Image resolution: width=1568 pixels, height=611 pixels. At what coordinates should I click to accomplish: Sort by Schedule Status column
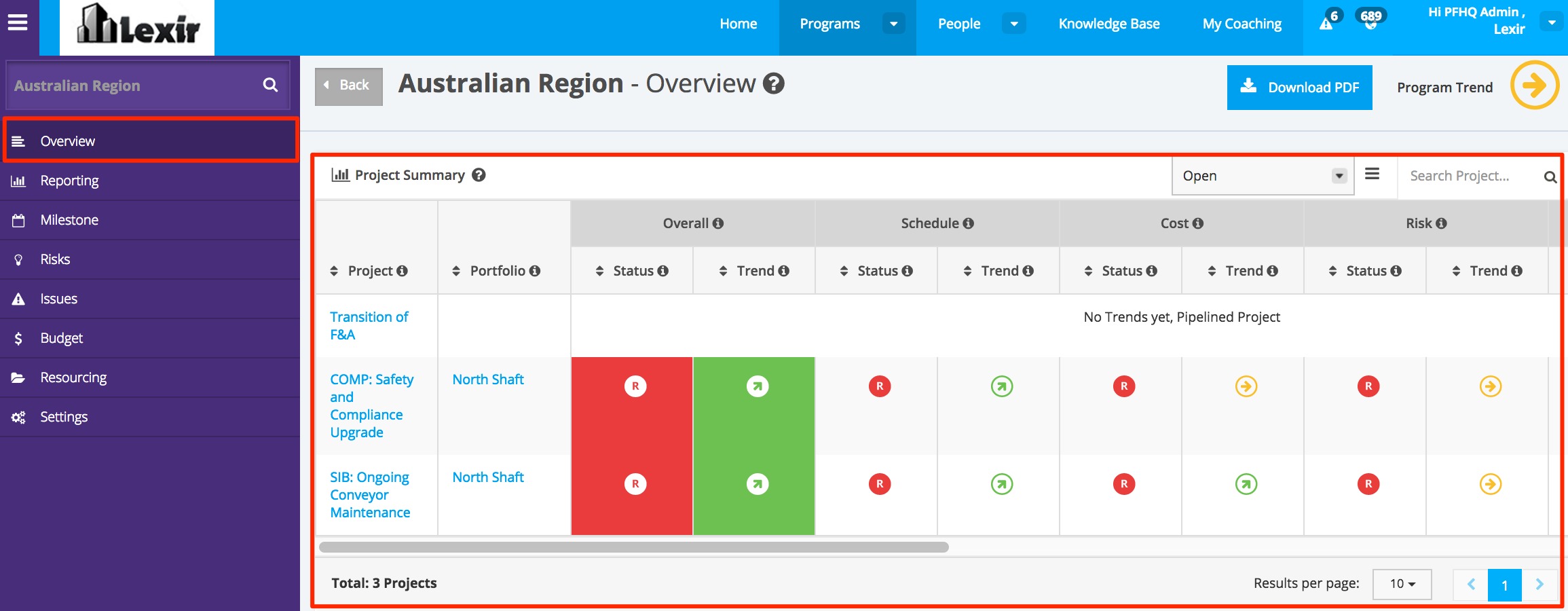click(x=844, y=271)
